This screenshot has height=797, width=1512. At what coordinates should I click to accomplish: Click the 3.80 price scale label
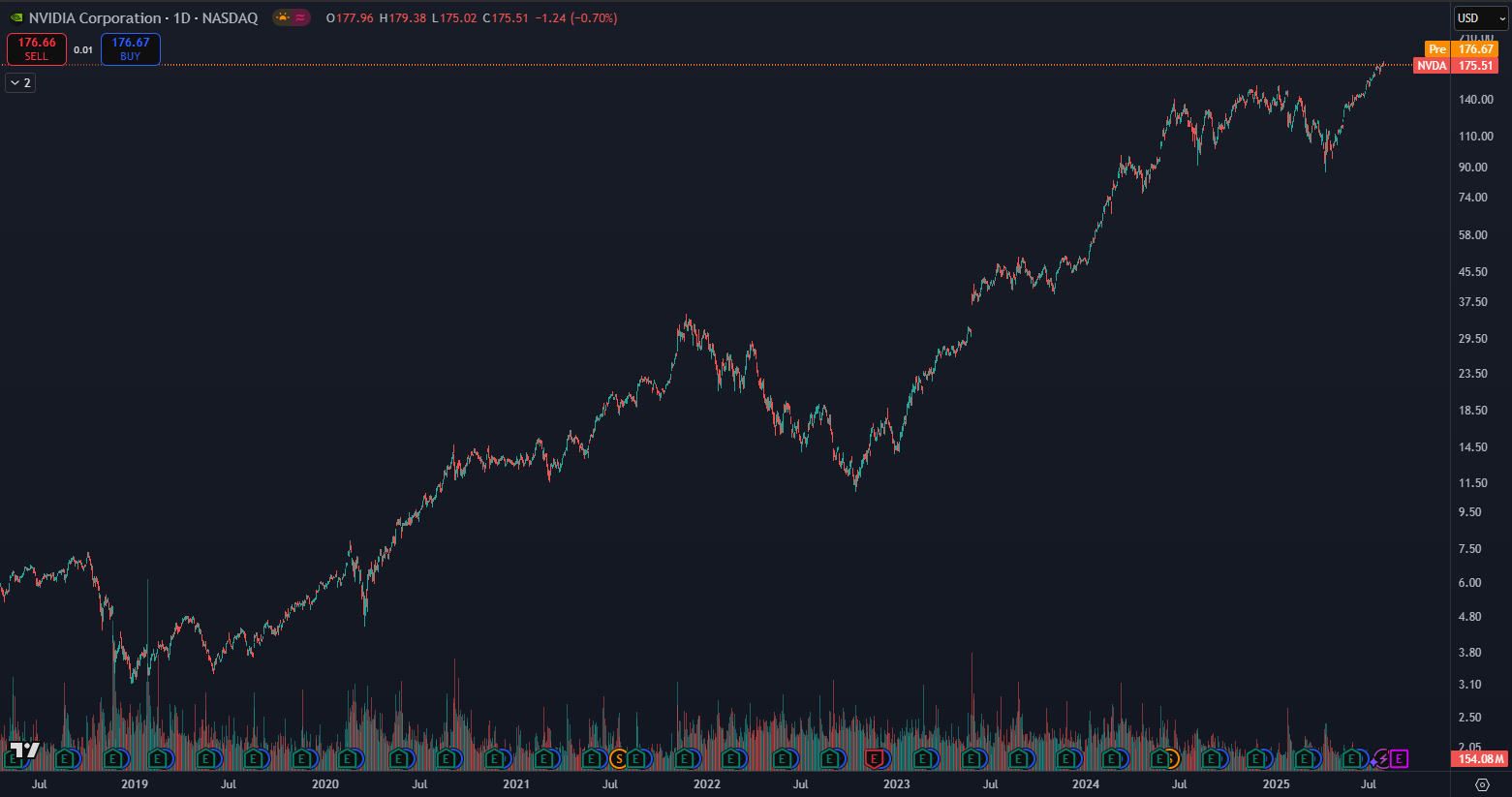(x=1469, y=653)
